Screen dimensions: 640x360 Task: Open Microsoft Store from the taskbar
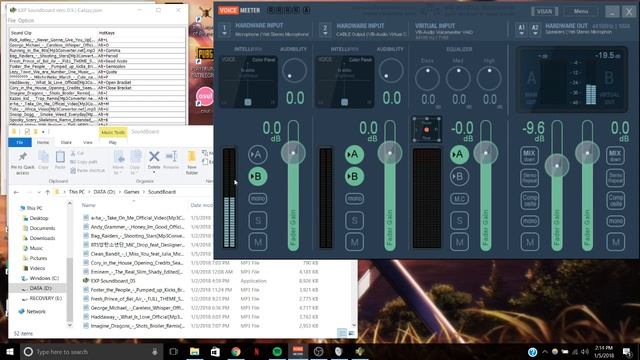215,351
